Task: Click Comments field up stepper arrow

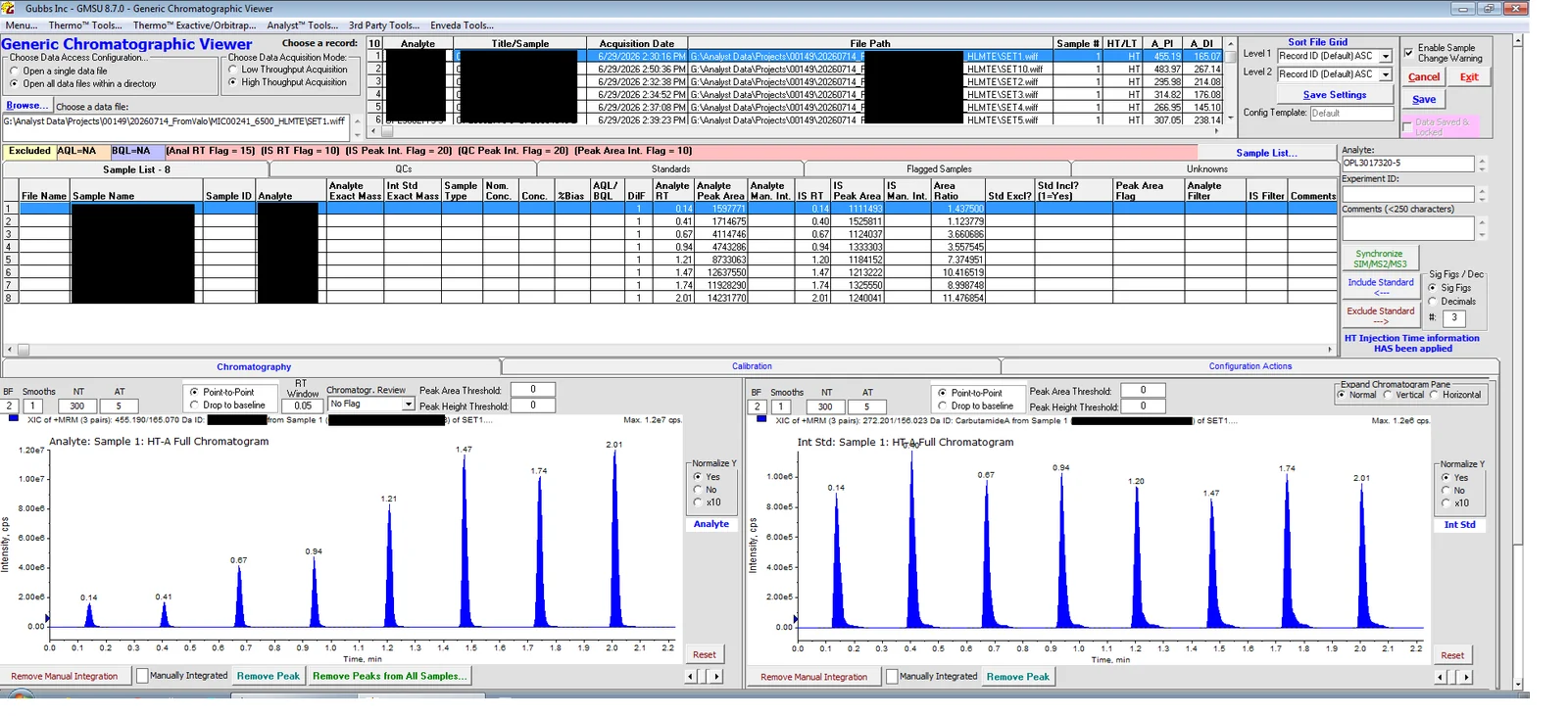Action: 1482,223
